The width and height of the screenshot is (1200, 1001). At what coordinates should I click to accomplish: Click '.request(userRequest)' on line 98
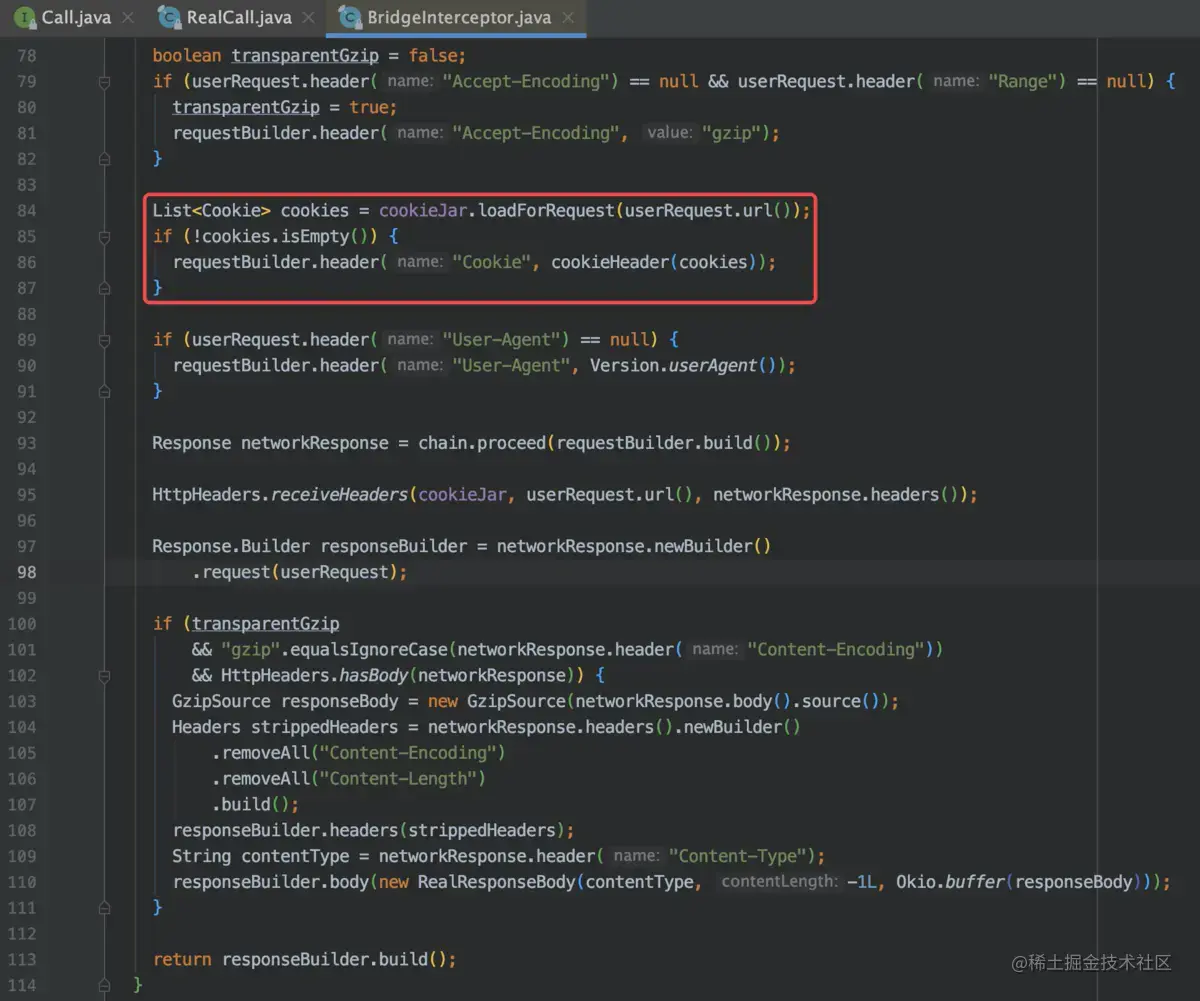[x=295, y=572]
